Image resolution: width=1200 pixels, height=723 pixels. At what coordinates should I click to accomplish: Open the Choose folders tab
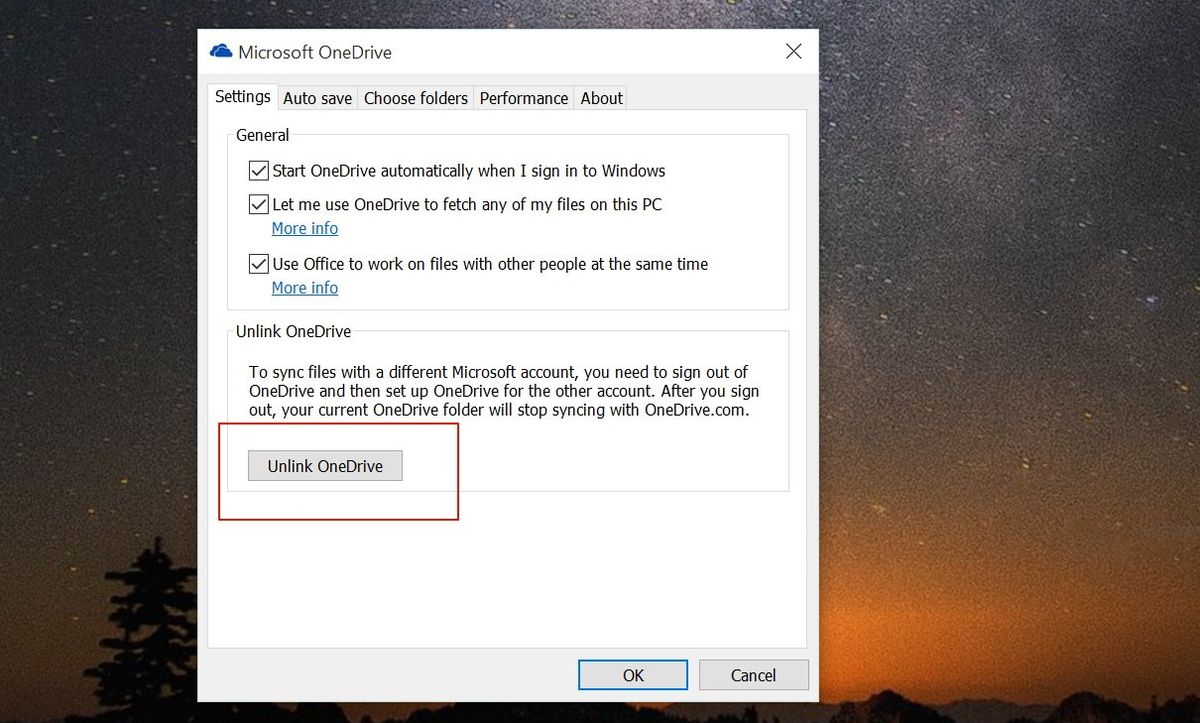coord(415,97)
